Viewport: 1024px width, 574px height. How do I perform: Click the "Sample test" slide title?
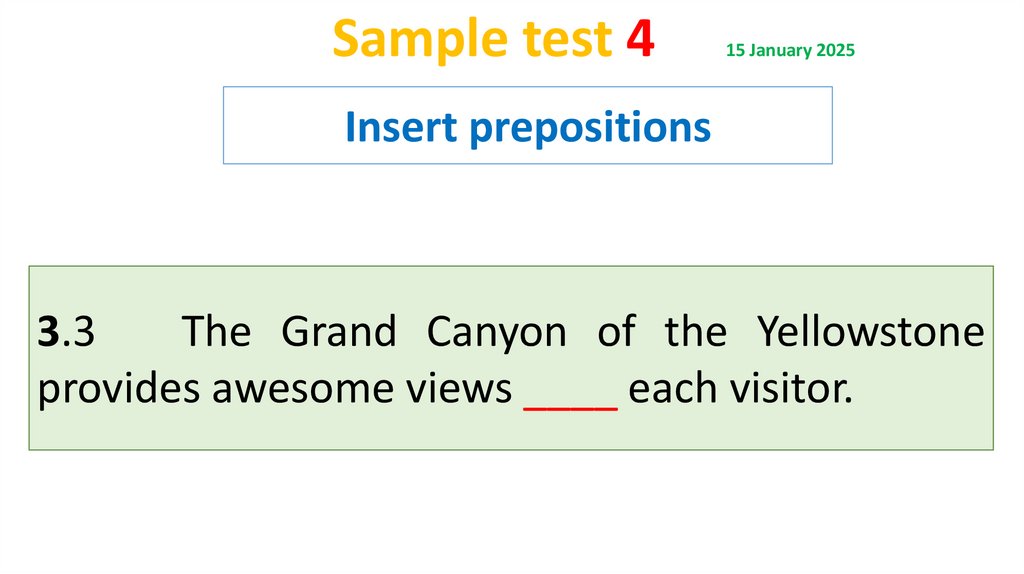coord(471,39)
